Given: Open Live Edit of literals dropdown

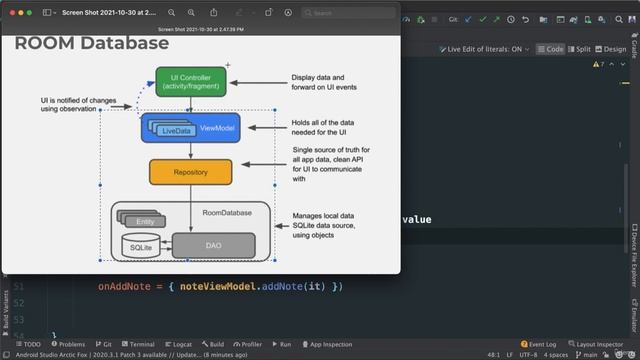Looking at the screenshot, I should [x=484, y=49].
